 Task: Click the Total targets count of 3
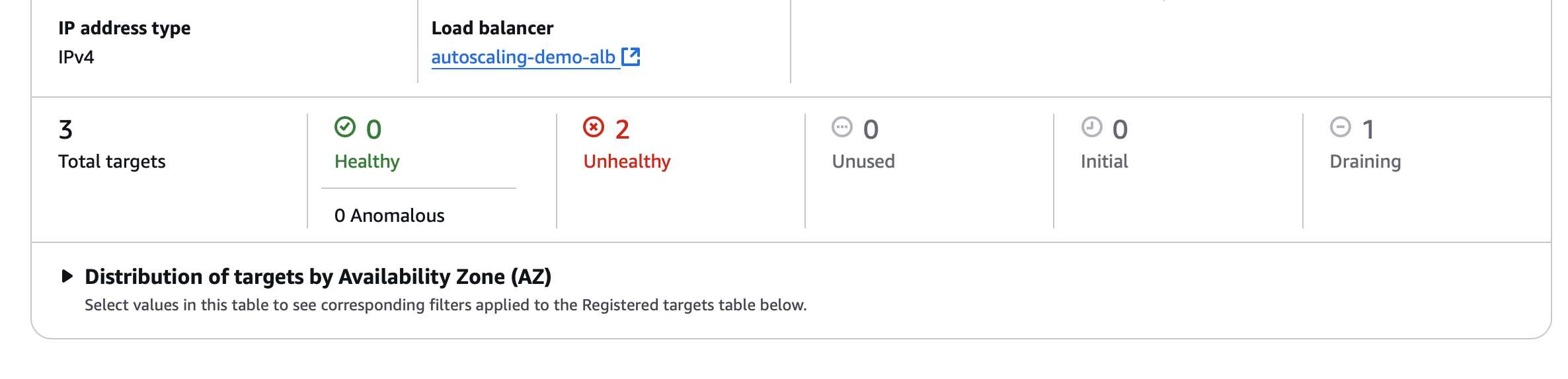[65, 130]
